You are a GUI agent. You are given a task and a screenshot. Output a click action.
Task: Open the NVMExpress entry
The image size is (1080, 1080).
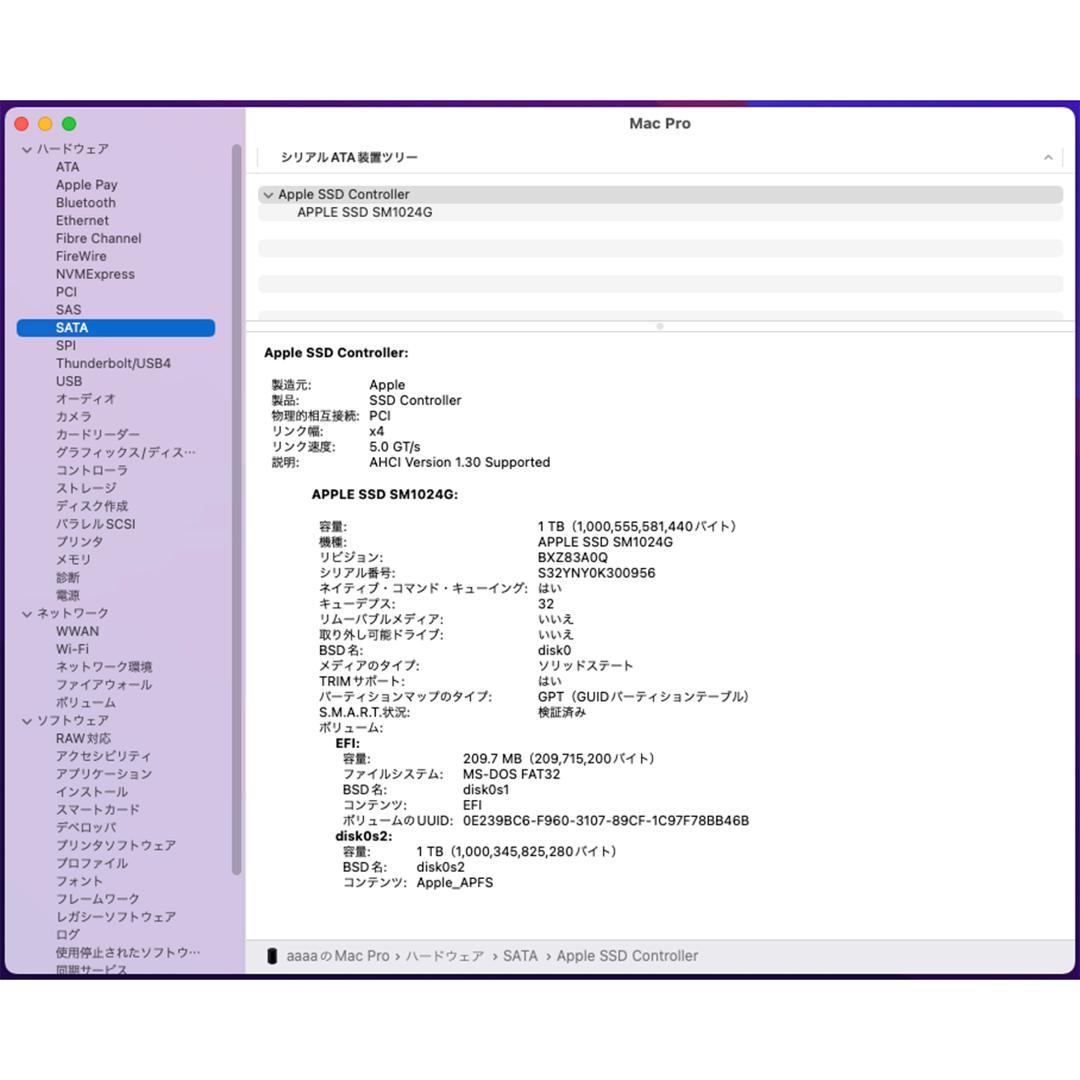(95, 274)
